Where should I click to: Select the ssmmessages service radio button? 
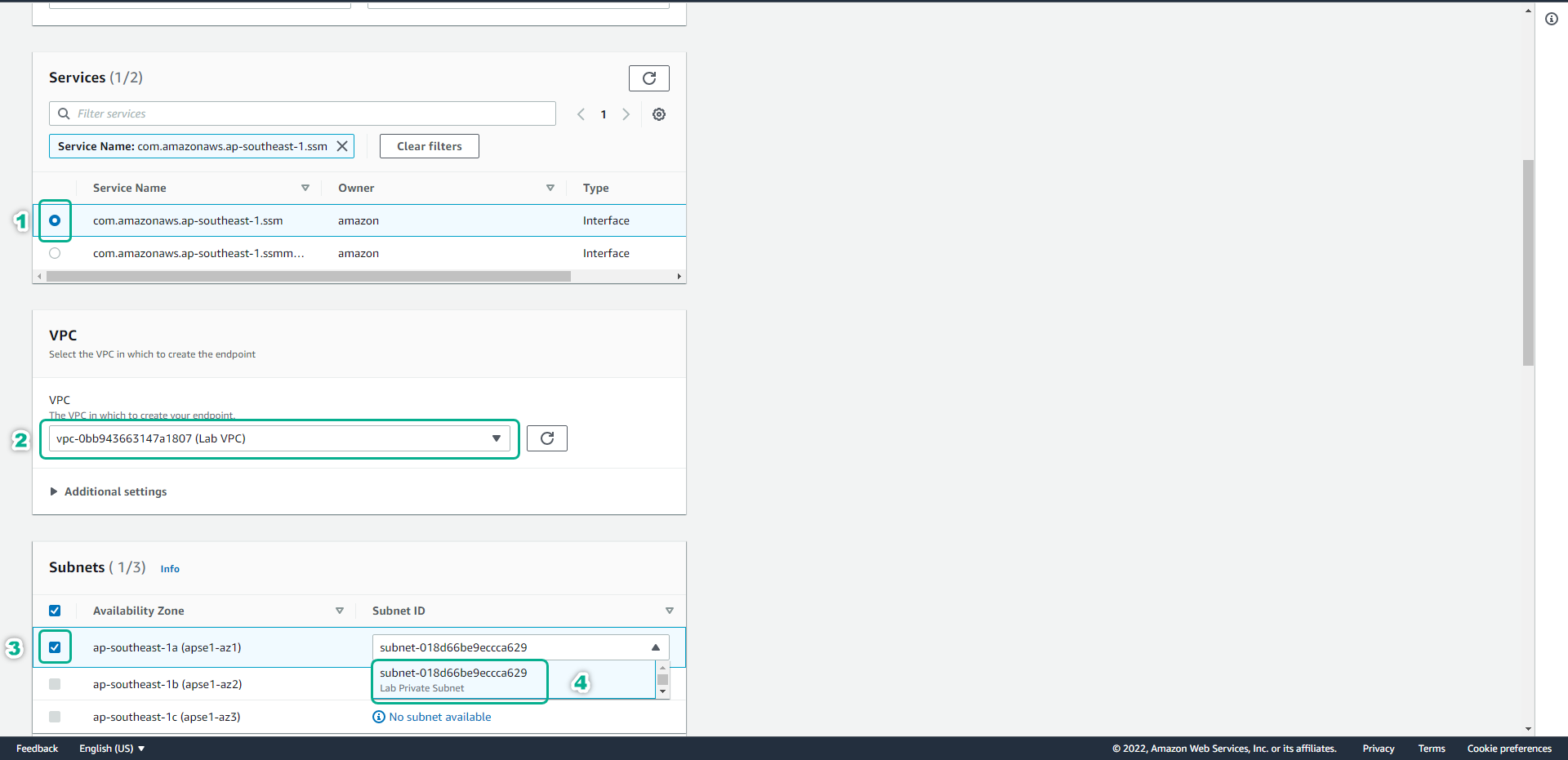click(55, 253)
